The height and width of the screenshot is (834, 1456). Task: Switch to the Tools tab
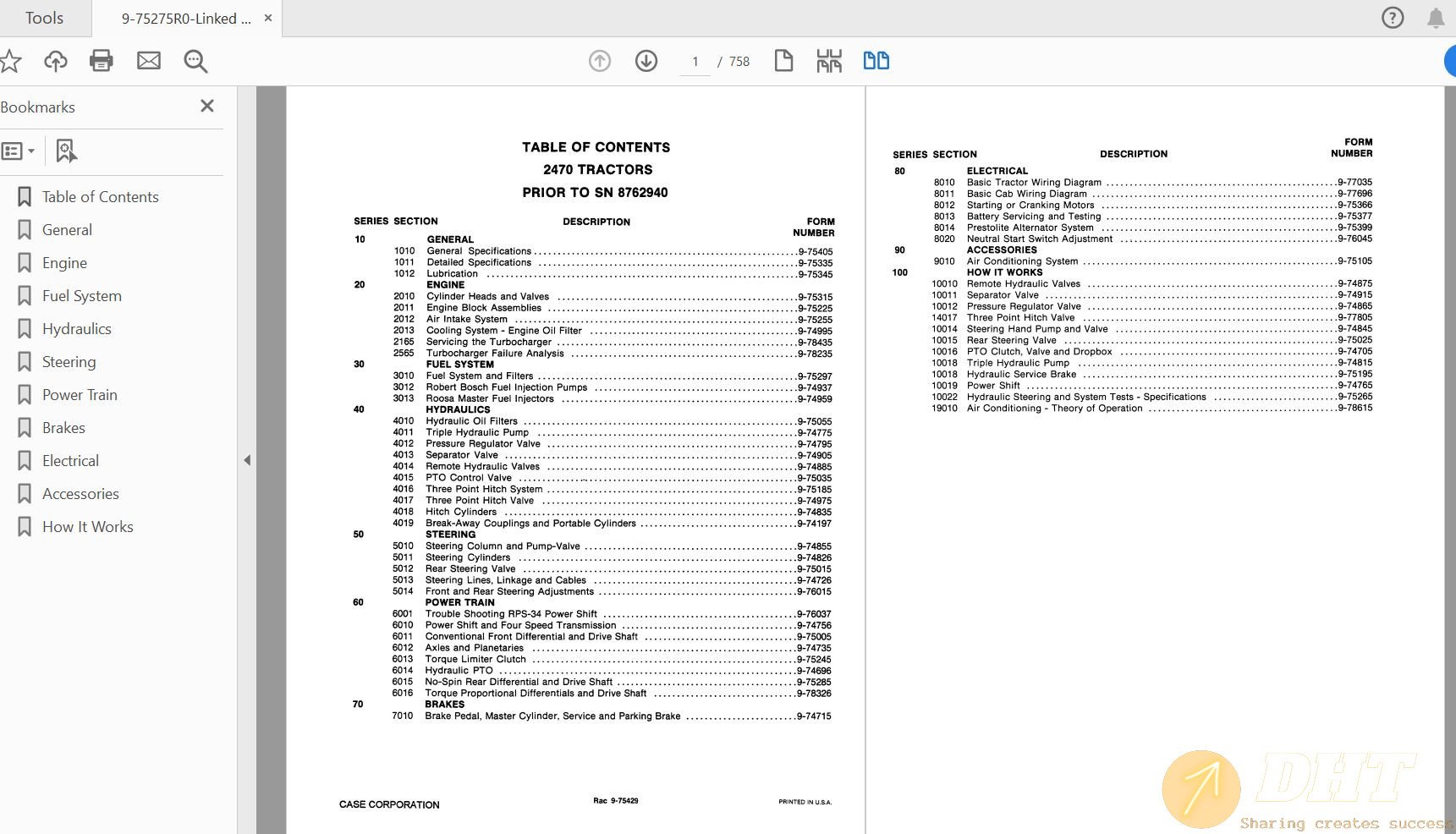click(44, 17)
